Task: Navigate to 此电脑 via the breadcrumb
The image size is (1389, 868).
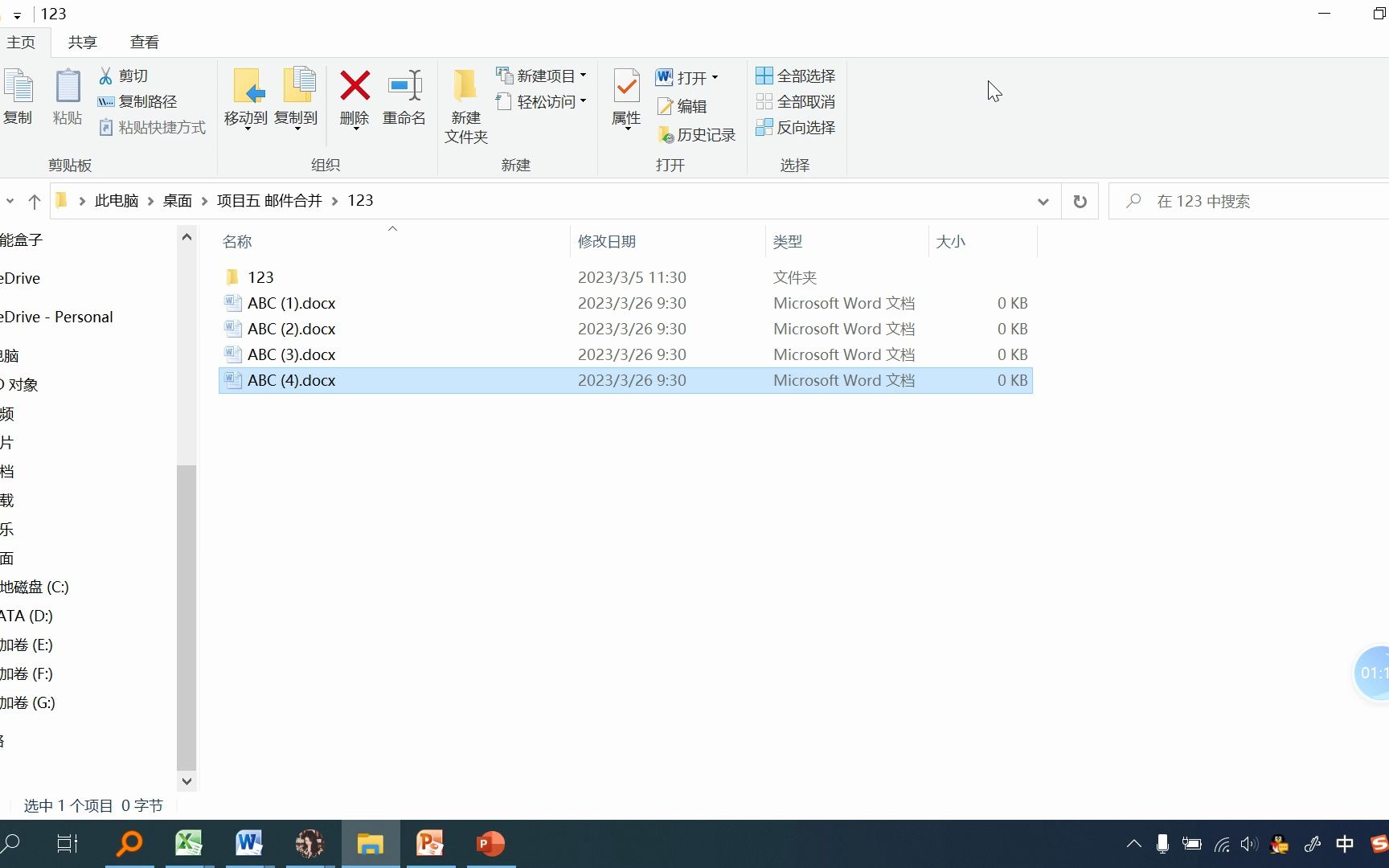Action: 116,200
